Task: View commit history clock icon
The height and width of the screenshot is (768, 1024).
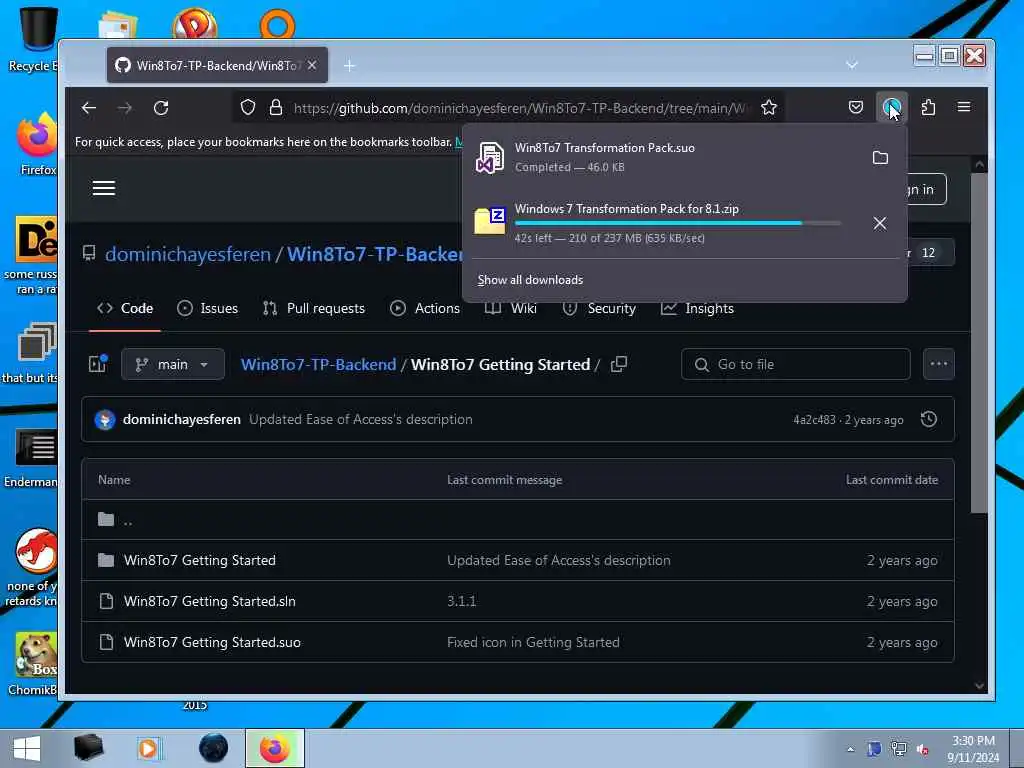Action: (x=928, y=419)
